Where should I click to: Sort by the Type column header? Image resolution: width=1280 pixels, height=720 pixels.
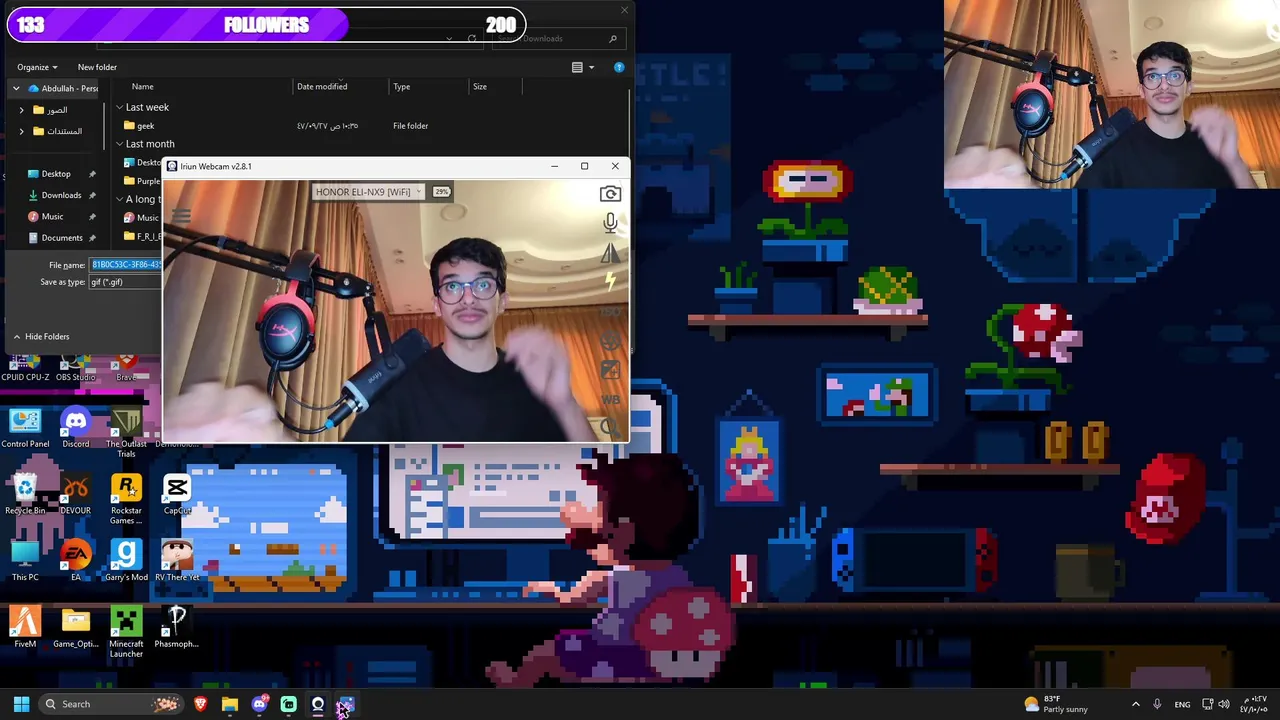pyautogui.click(x=401, y=87)
